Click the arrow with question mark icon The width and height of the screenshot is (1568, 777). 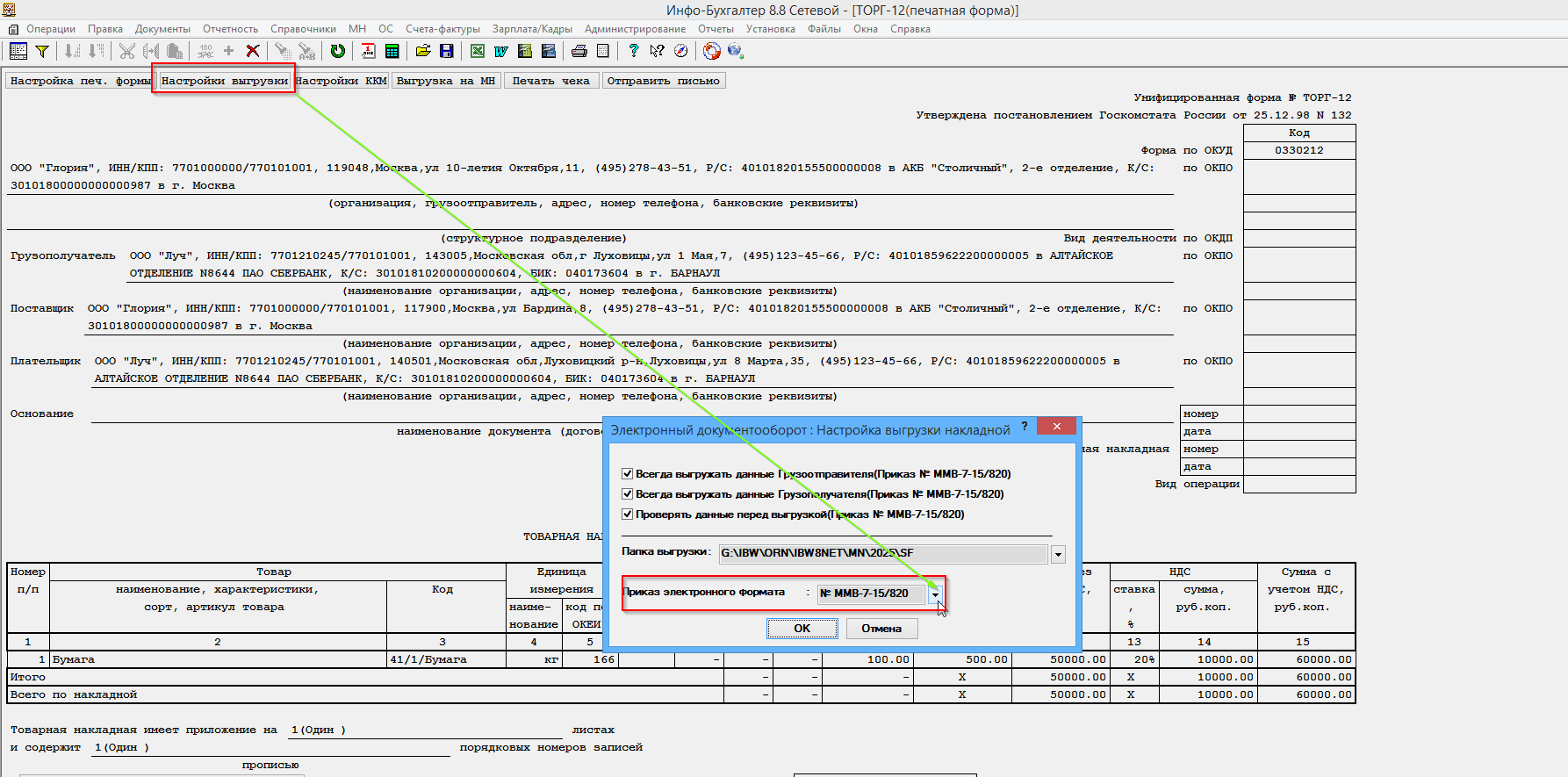click(x=658, y=51)
